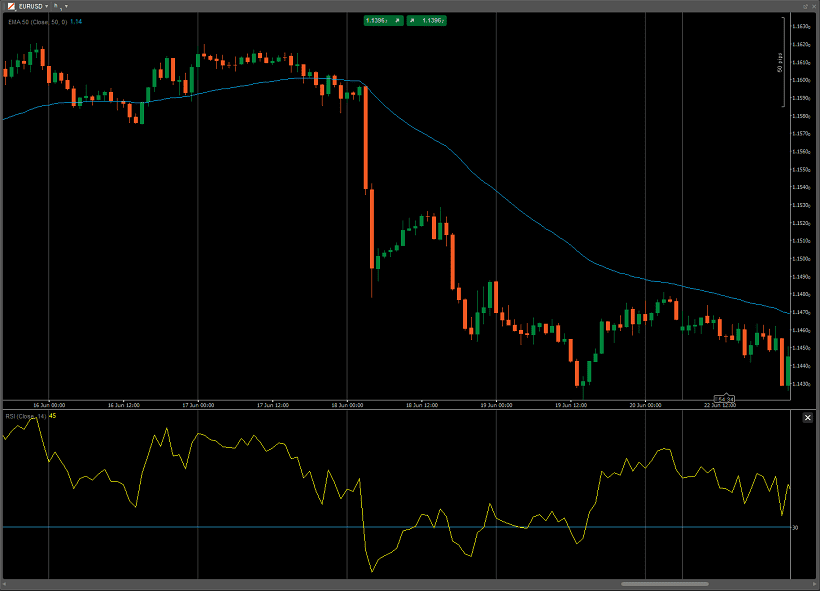Click the 20 Jun 00:00 time axis label

[x=645, y=405]
